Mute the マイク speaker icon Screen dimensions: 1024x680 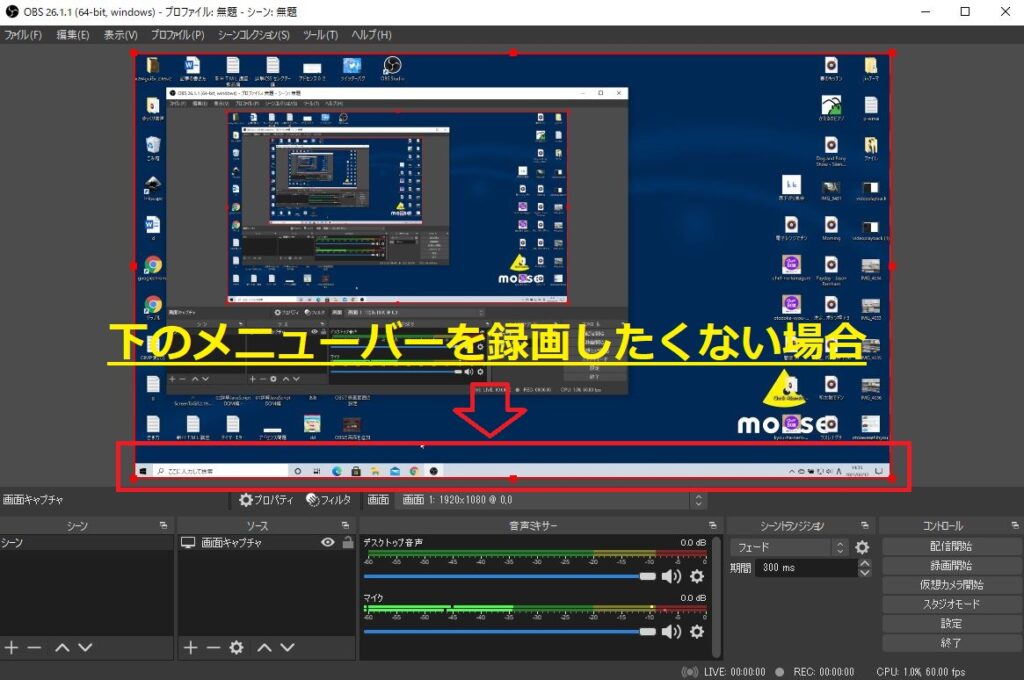(x=671, y=631)
